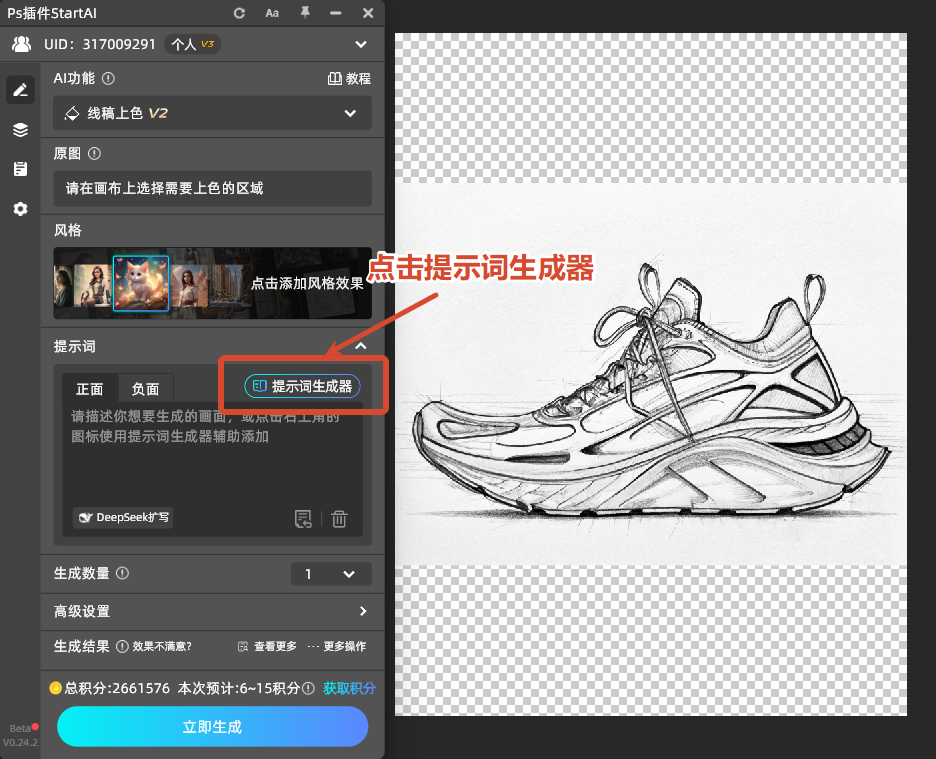Open the 线稿上色 V2 function dropdown
Screen dimensions: 936x759
(213, 113)
